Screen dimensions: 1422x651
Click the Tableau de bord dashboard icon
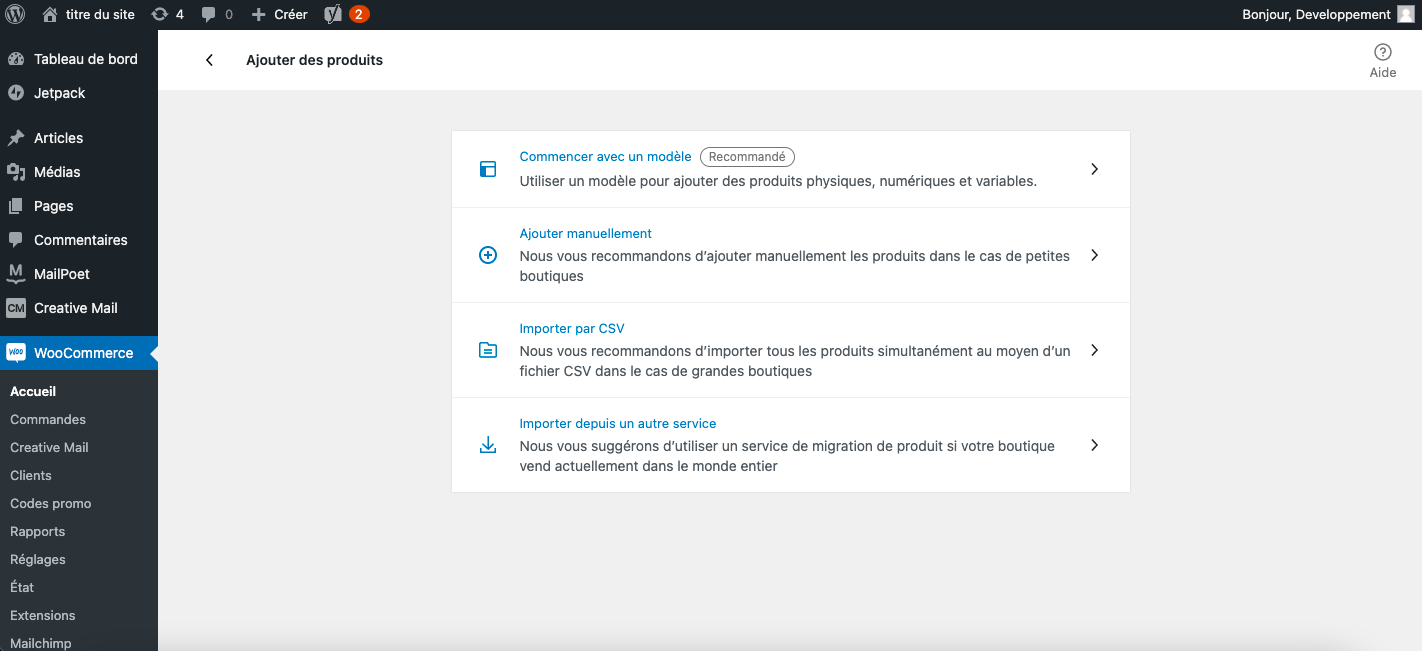pos(16,59)
